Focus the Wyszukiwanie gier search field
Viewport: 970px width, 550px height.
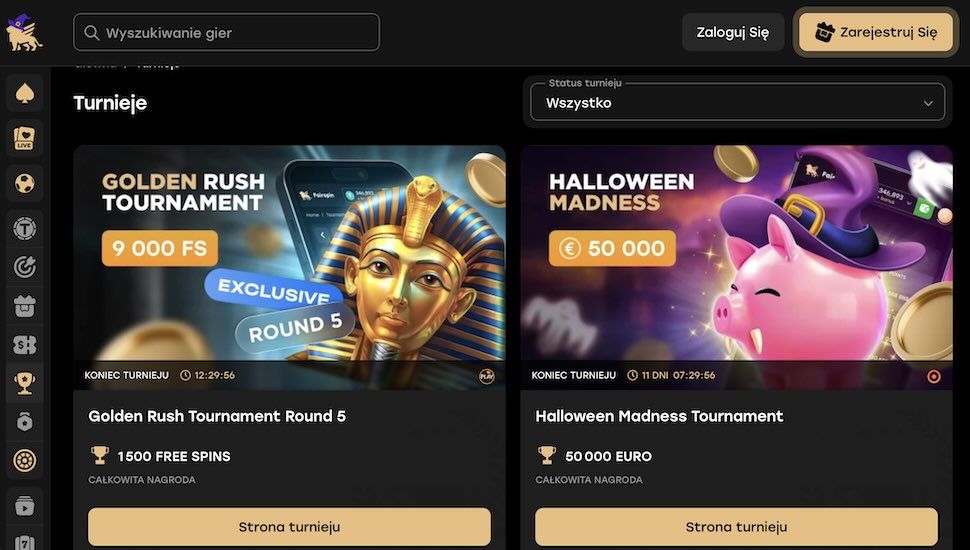coord(226,32)
